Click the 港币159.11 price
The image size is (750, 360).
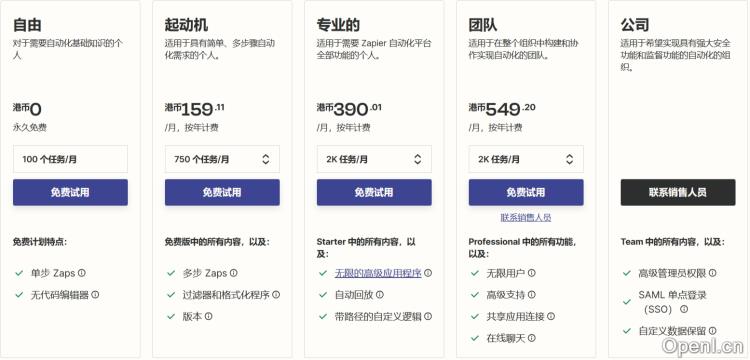pos(195,109)
